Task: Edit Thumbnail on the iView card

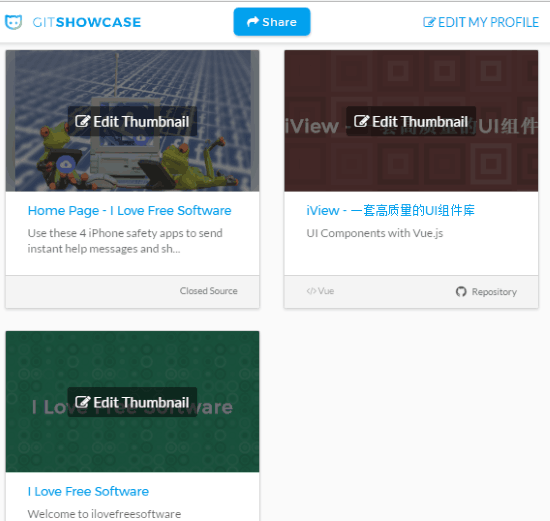Action: [x=411, y=121]
